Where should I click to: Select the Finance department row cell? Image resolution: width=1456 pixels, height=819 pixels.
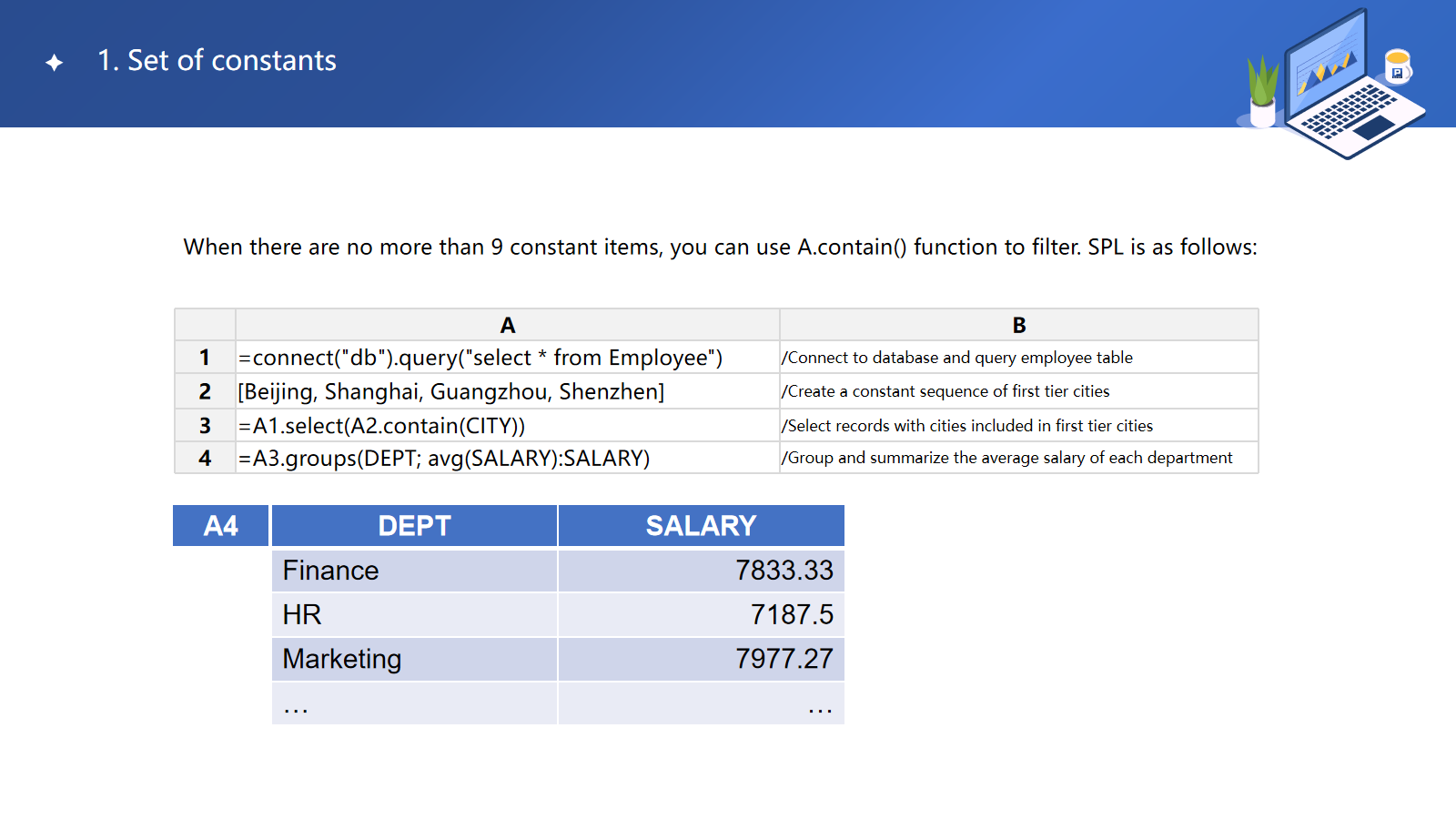[414, 571]
